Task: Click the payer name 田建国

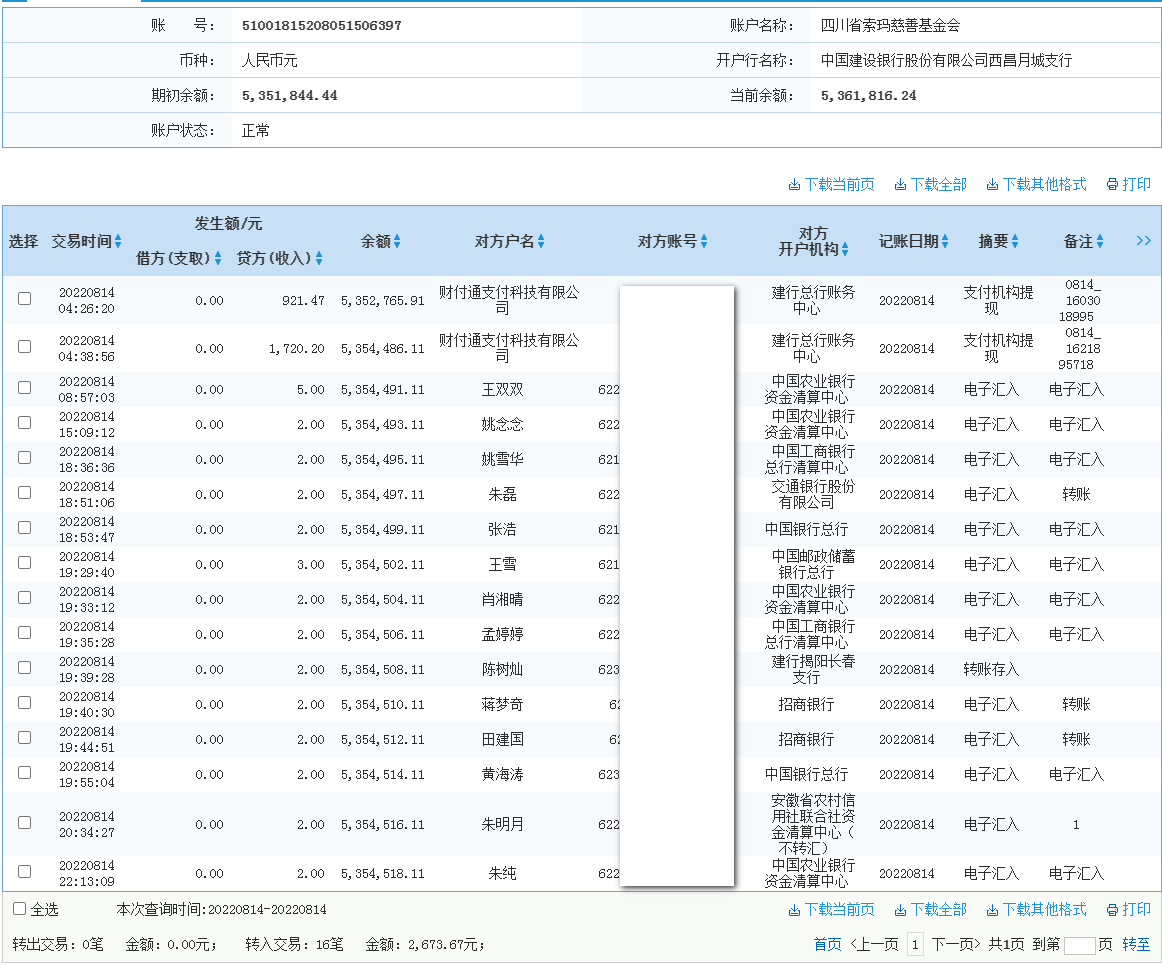Action: pos(502,739)
